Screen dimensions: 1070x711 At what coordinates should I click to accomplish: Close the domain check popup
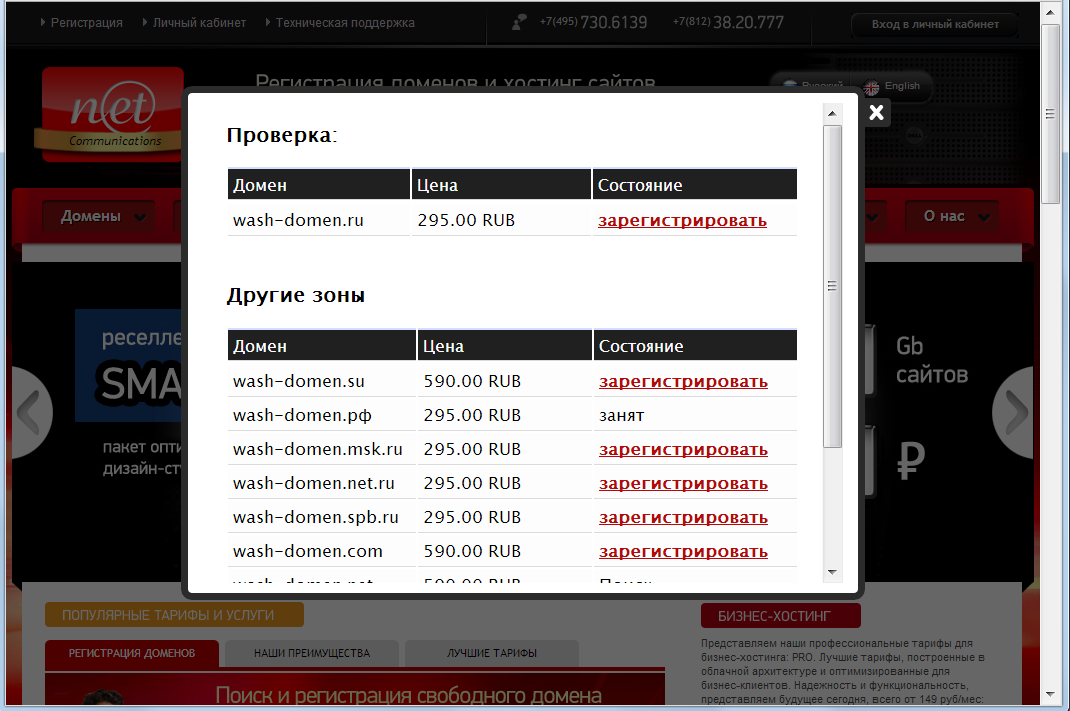(x=876, y=112)
